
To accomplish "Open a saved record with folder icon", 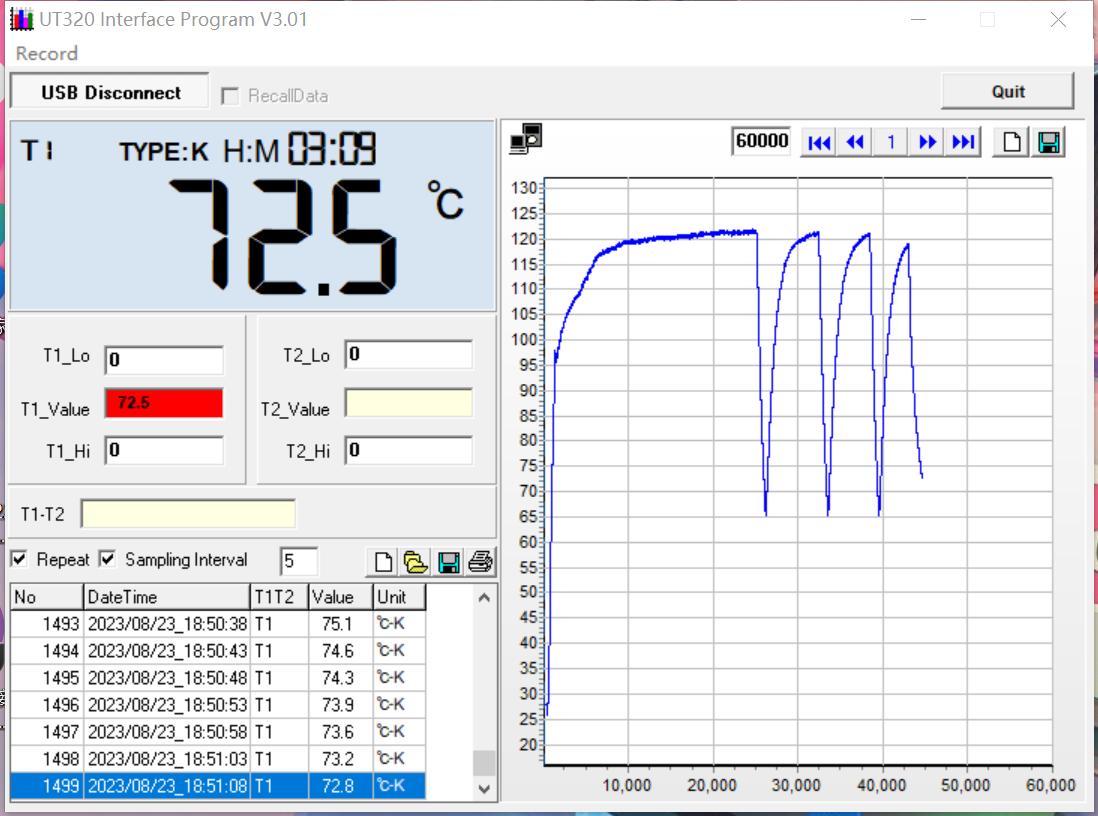I will pyautogui.click(x=416, y=562).
